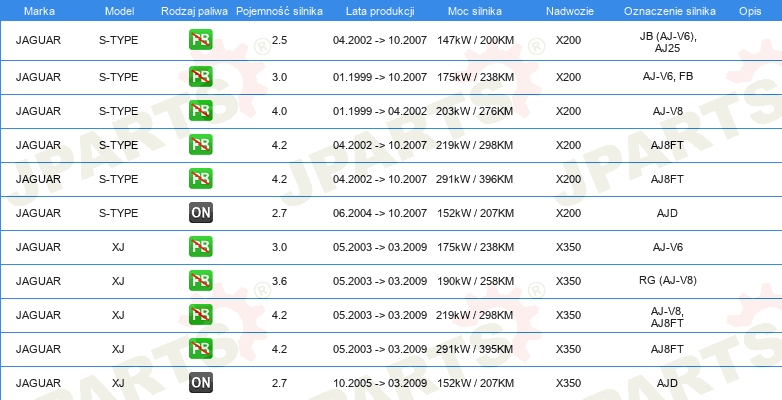Click the Nadwozie column header
Screen dimensions: 782x400
(x=568, y=11)
